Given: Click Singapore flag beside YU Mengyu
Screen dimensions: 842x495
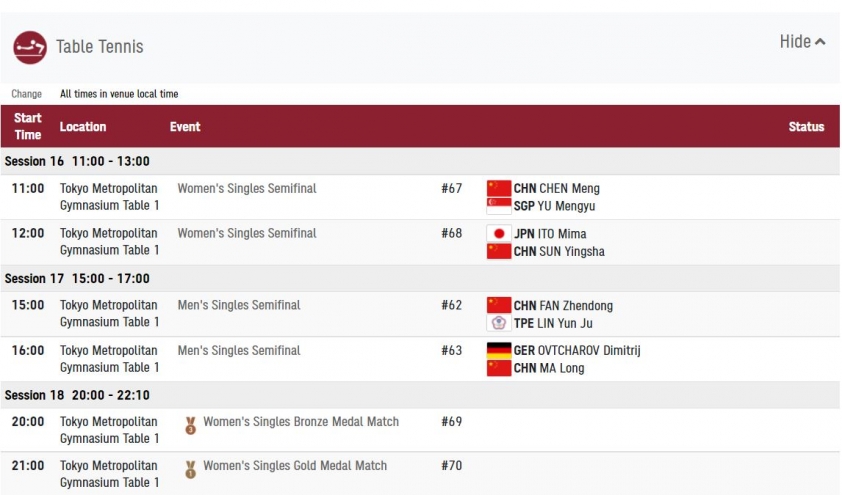Looking at the screenshot, I should pyautogui.click(x=499, y=206).
